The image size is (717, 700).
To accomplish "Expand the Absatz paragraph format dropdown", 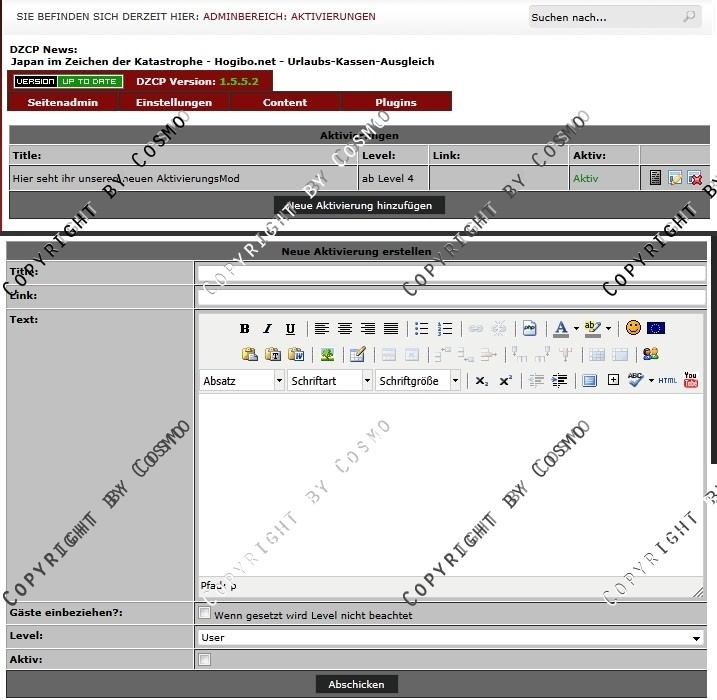I will [242, 381].
